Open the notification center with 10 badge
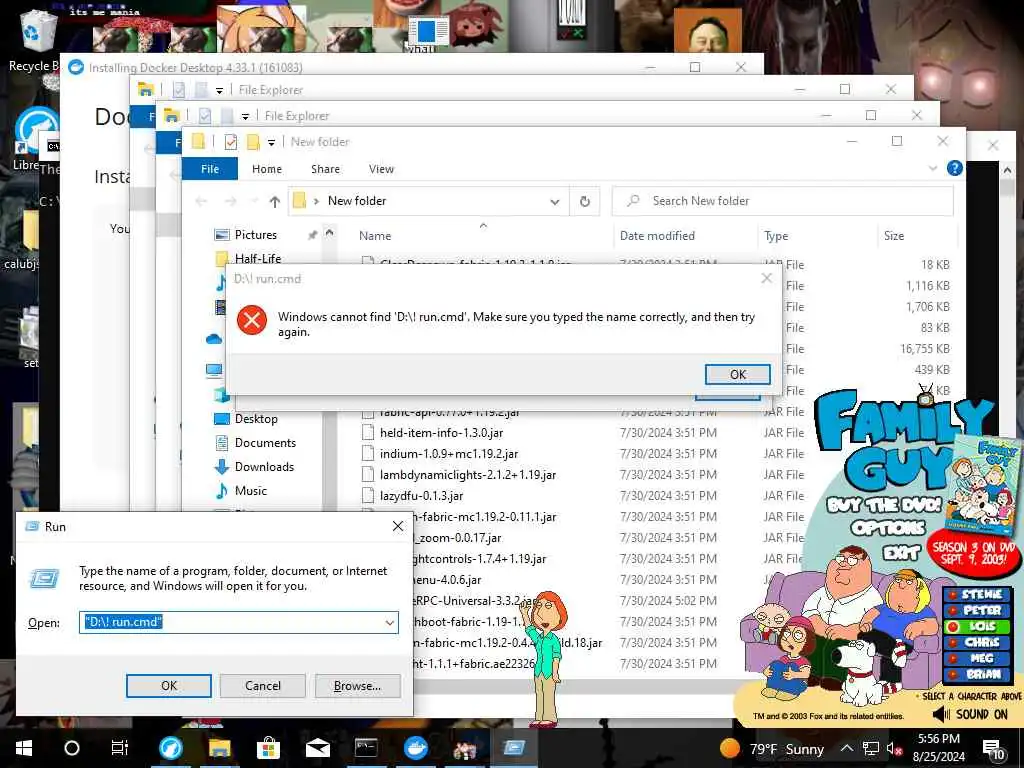The width and height of the screenshot is (1024, 768). [994, 750]
